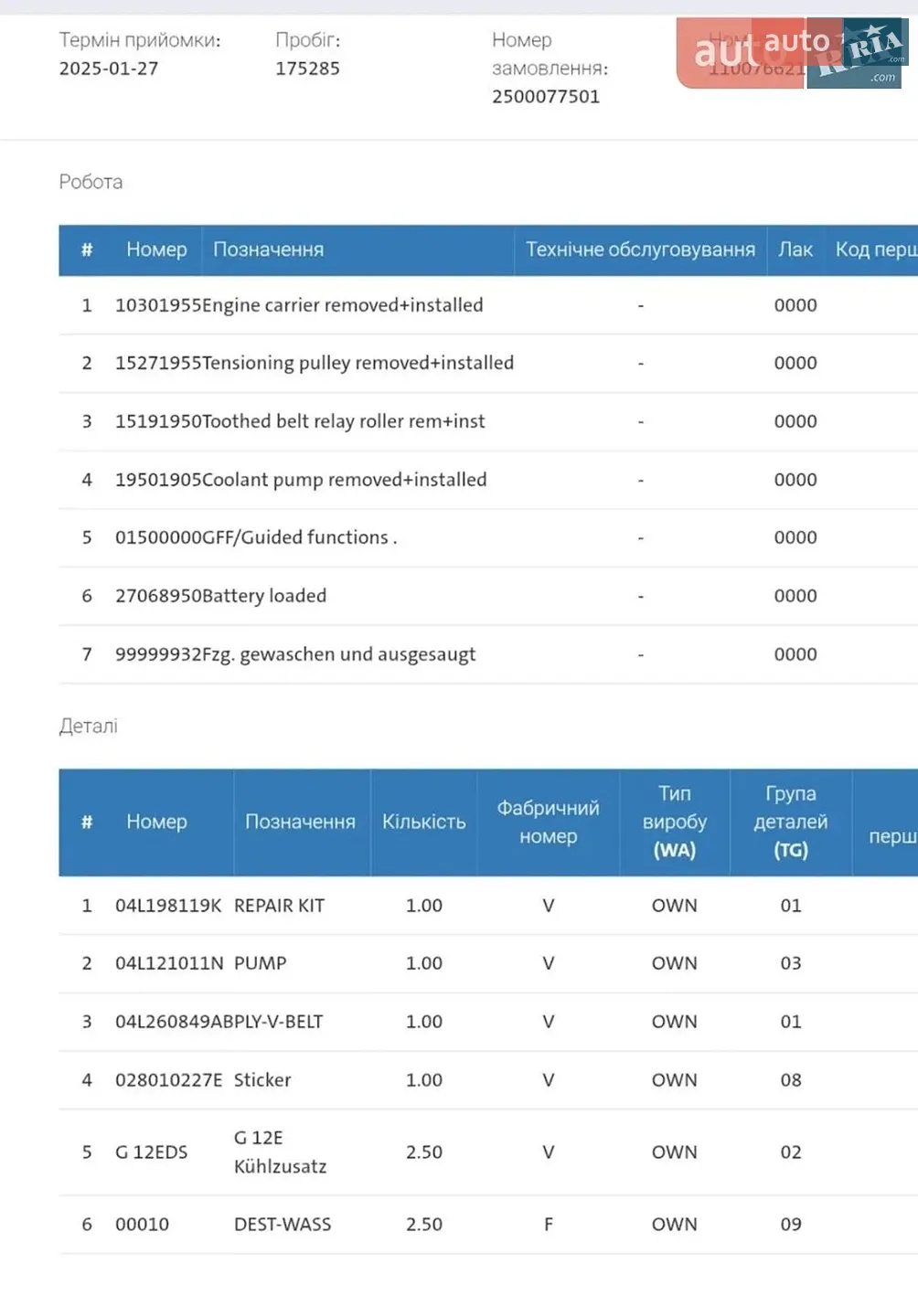Click the DEST-WASS part row
918x1316 pixels.
pyautogui.click(x=488, y=1225)
